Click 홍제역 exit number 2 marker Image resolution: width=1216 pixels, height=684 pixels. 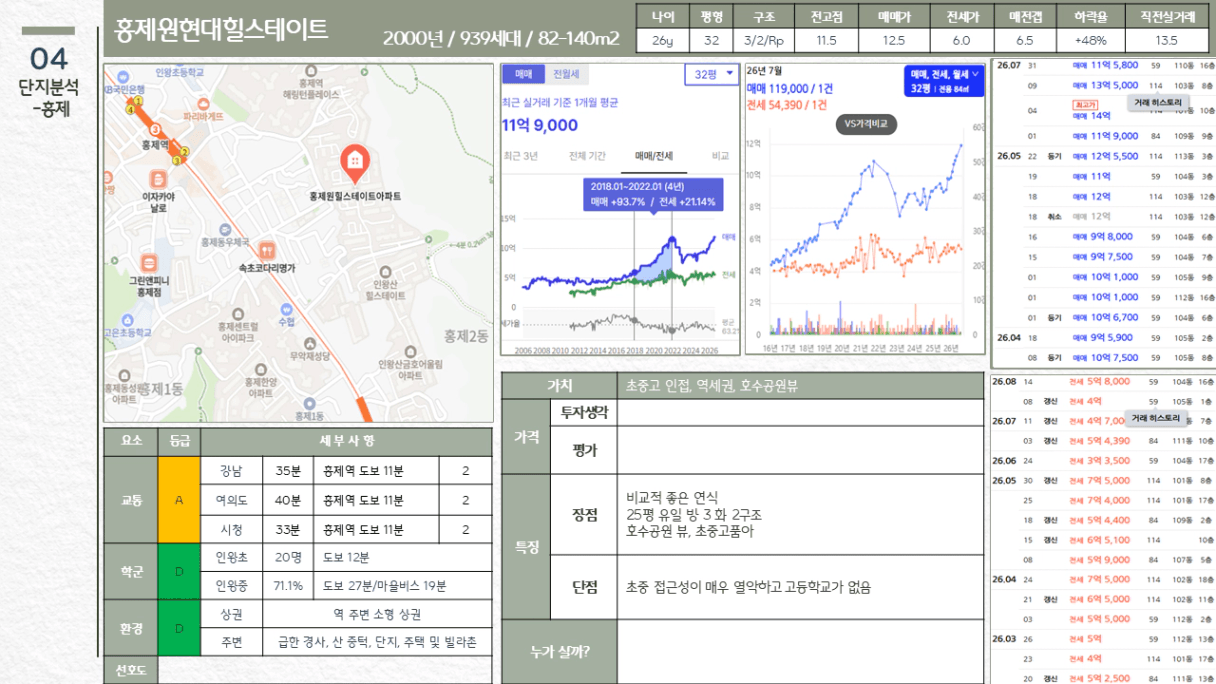pos(185,152)
